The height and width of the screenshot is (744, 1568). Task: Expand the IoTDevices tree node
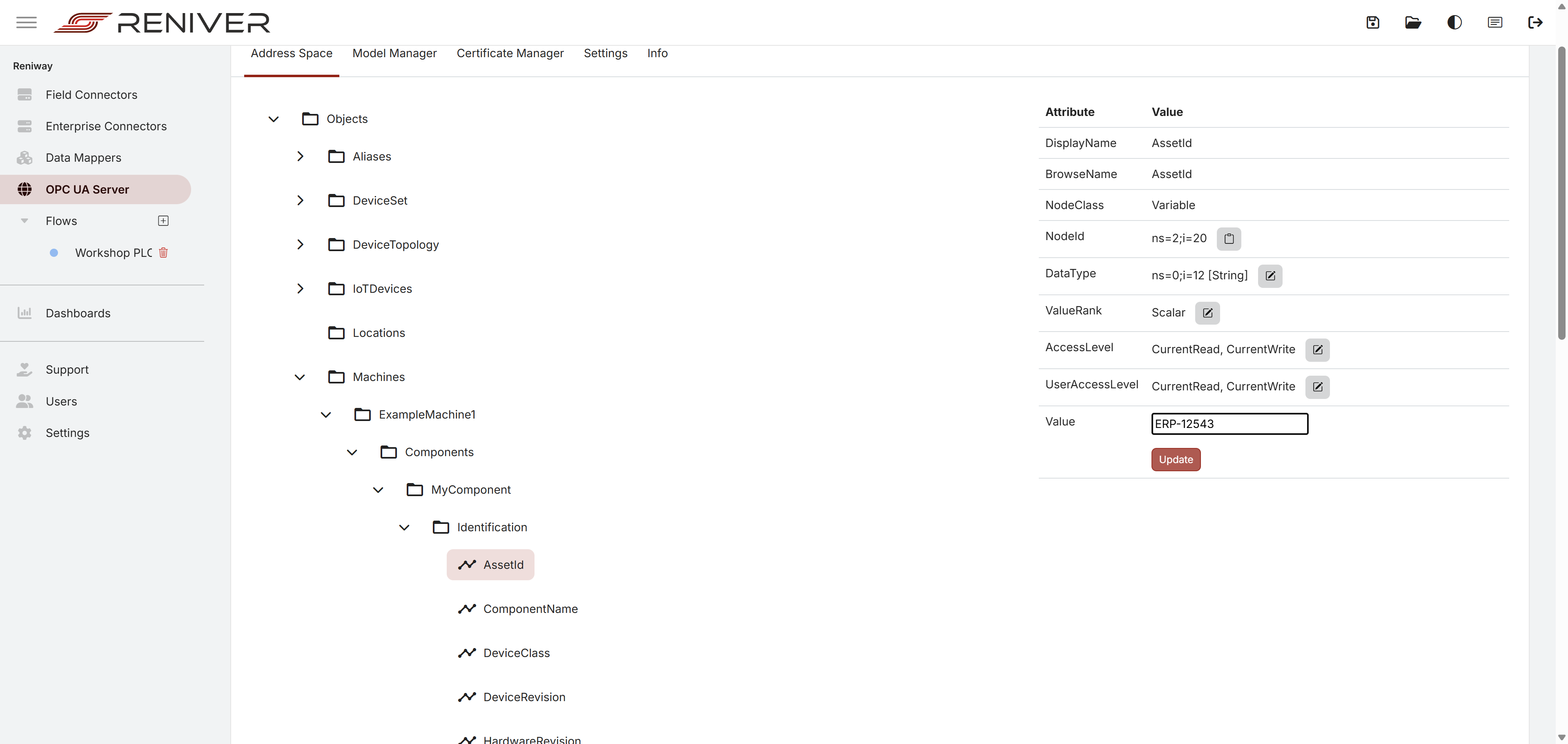pos(299,288)
